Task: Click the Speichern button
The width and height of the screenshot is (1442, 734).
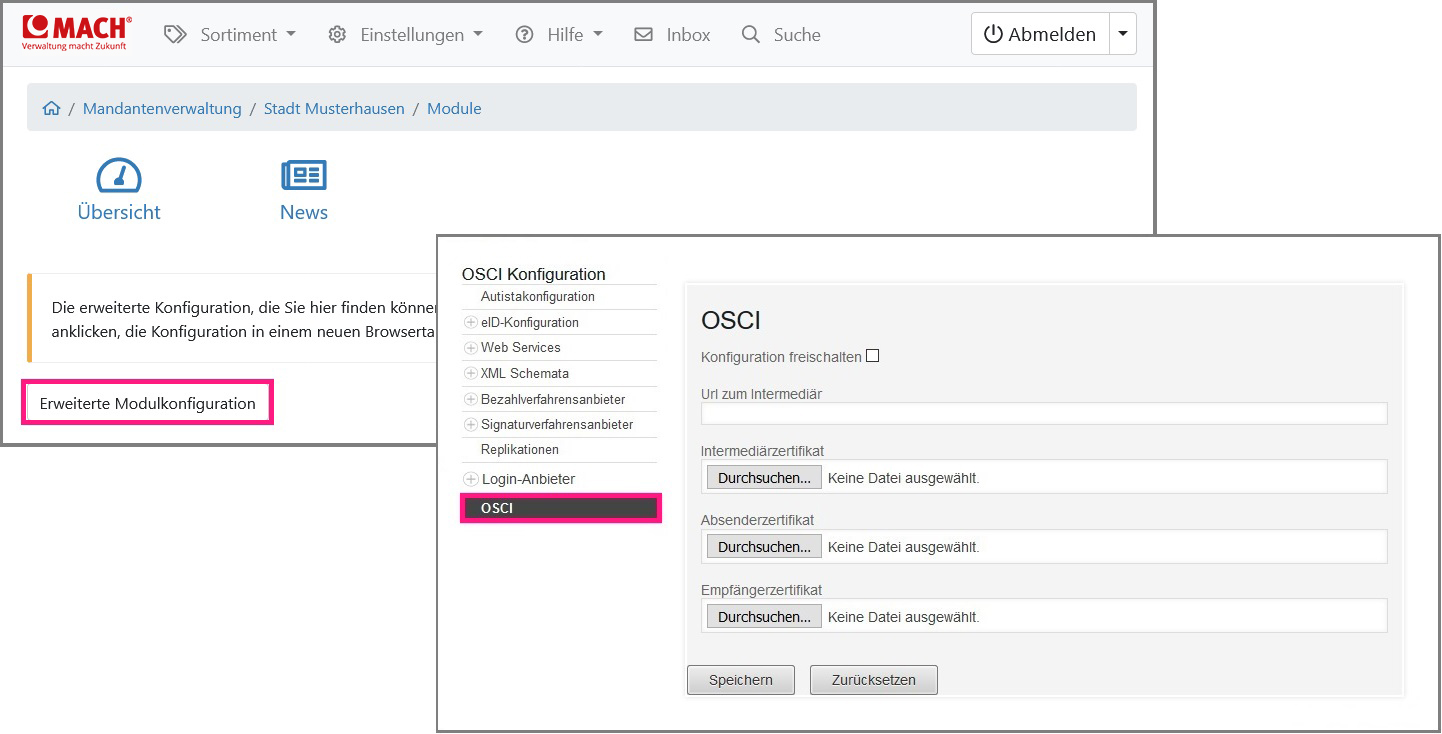Action: click(740, 680)
